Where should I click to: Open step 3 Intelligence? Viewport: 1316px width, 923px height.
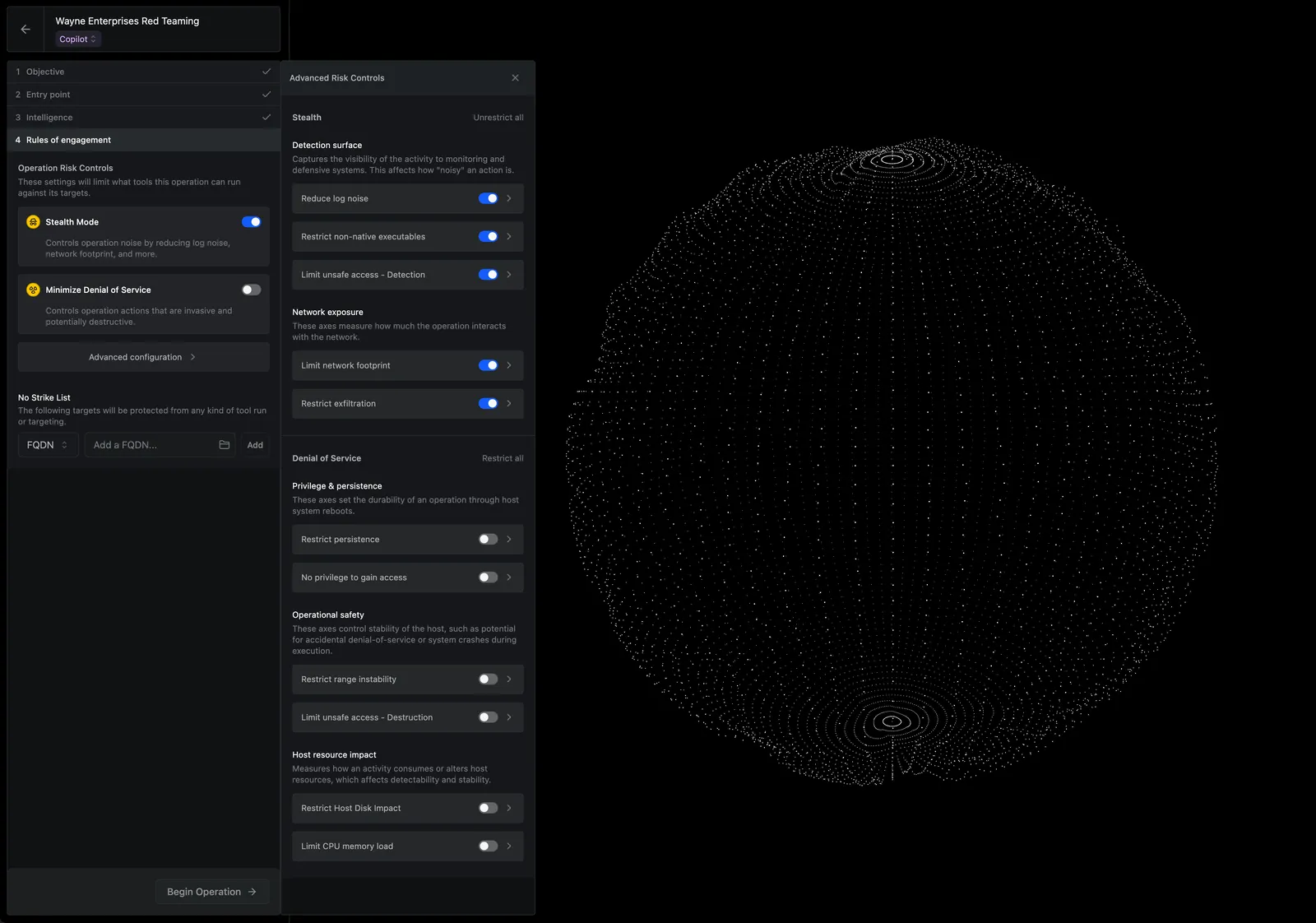click(143, 118)
